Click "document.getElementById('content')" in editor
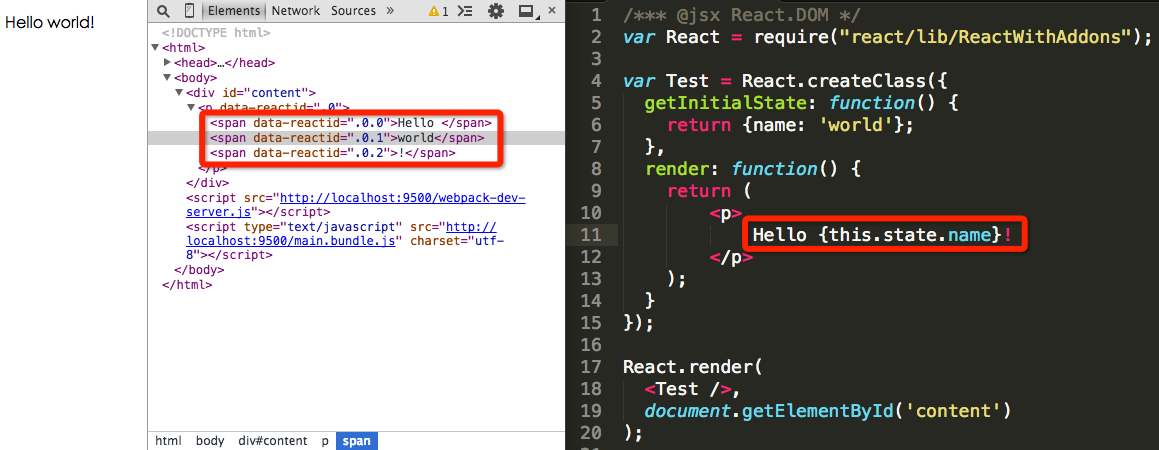This screenshot has height=450, width=1159. tap(827, 411)
